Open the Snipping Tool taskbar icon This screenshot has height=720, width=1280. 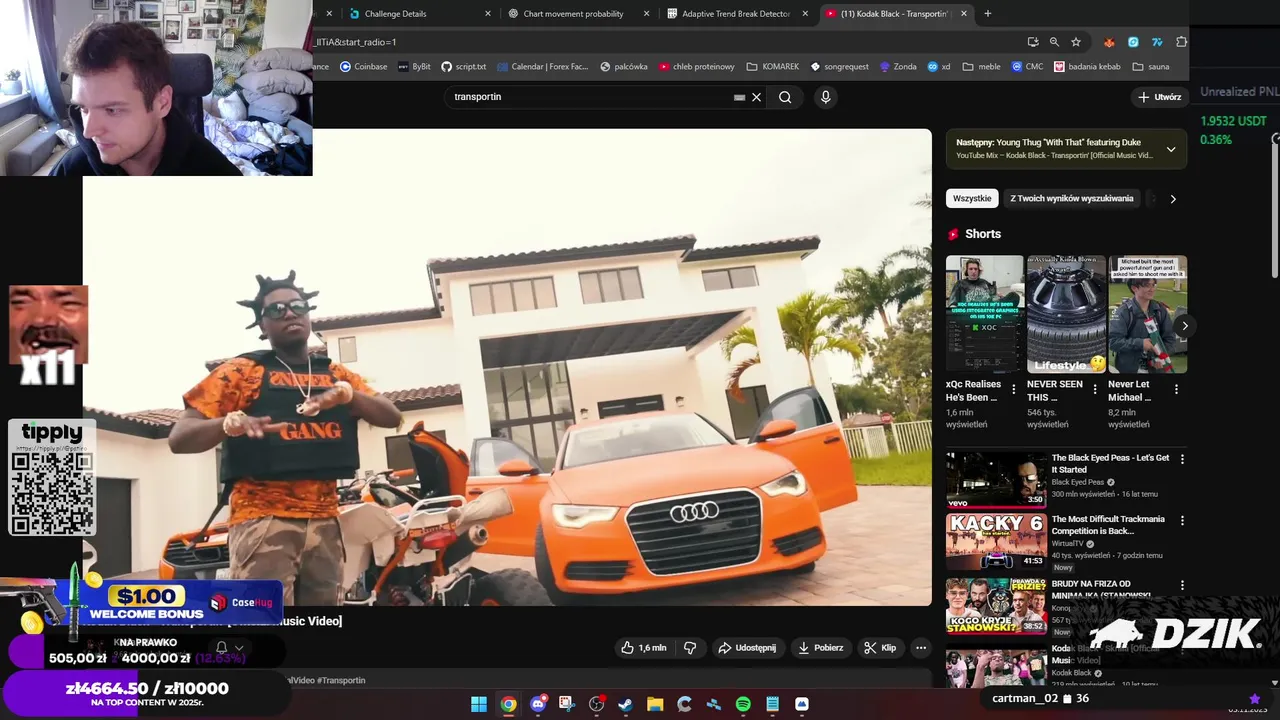click(567, 704)
